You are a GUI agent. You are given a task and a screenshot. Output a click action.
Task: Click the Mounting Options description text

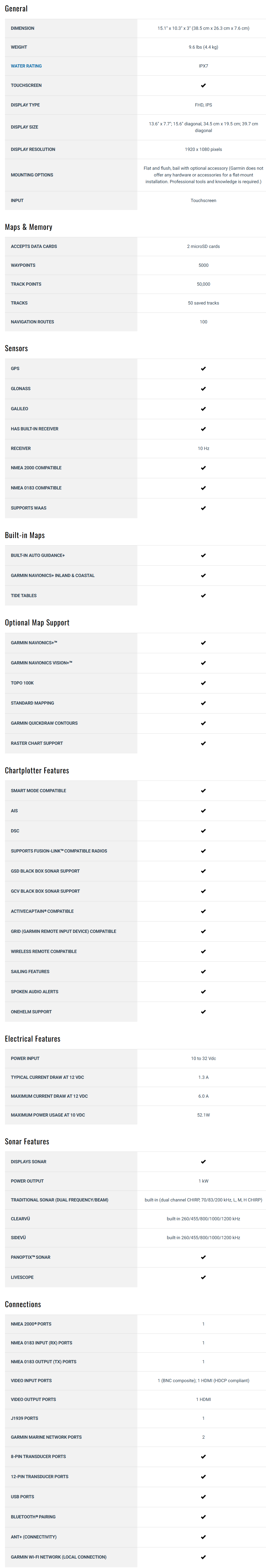click(x=203, y=175)
